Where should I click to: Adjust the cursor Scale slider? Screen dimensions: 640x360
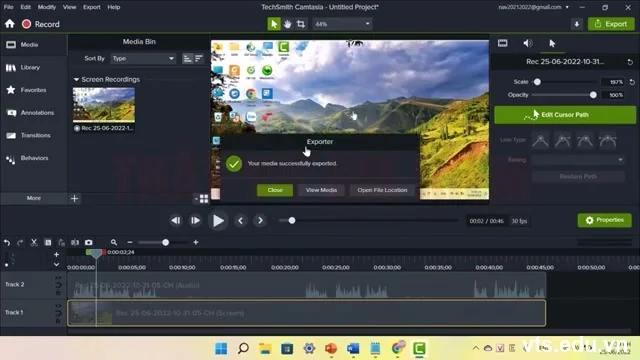pos(537,82)
